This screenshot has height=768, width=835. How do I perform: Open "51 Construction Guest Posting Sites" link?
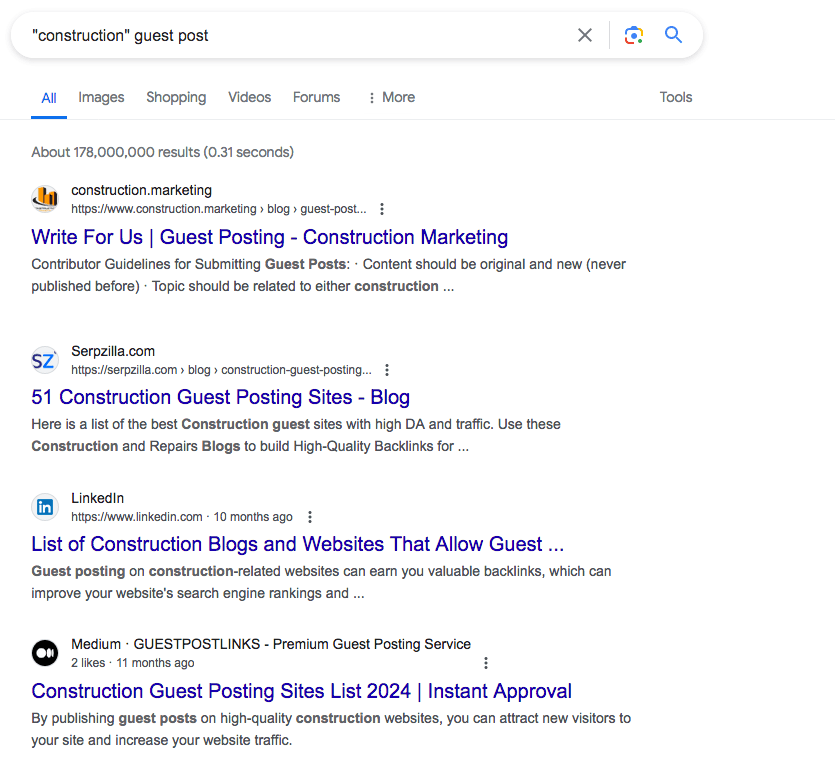[x=220, y=397]
